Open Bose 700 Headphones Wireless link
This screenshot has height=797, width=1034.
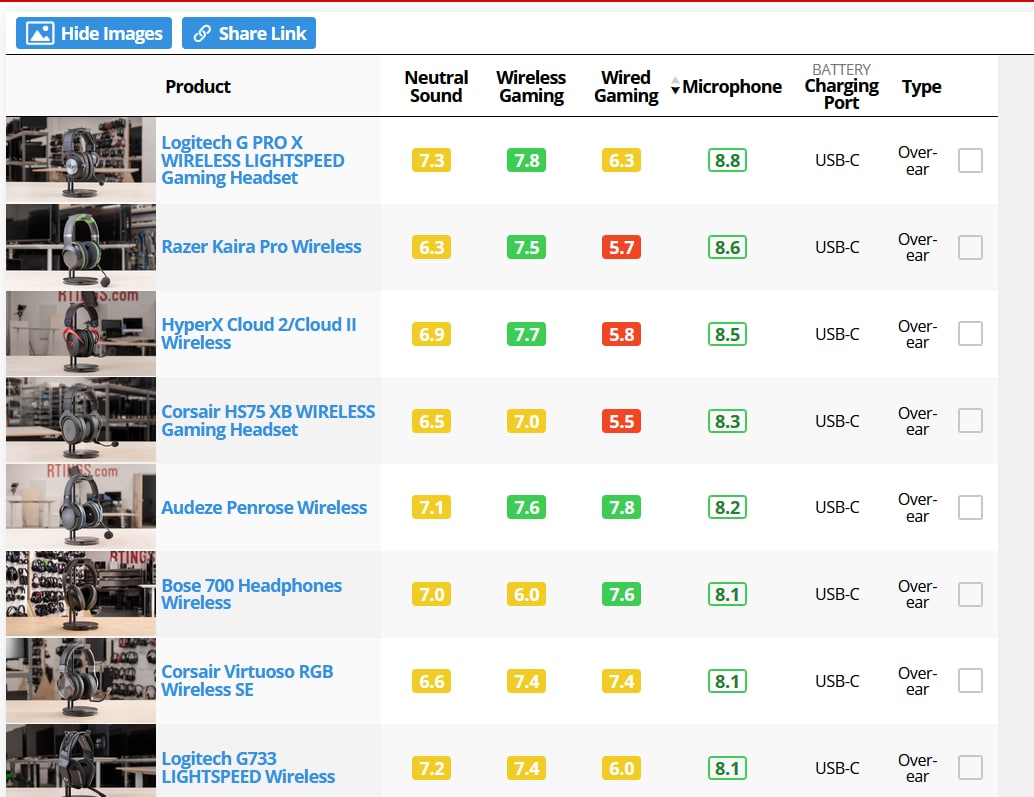pos(251,594)
